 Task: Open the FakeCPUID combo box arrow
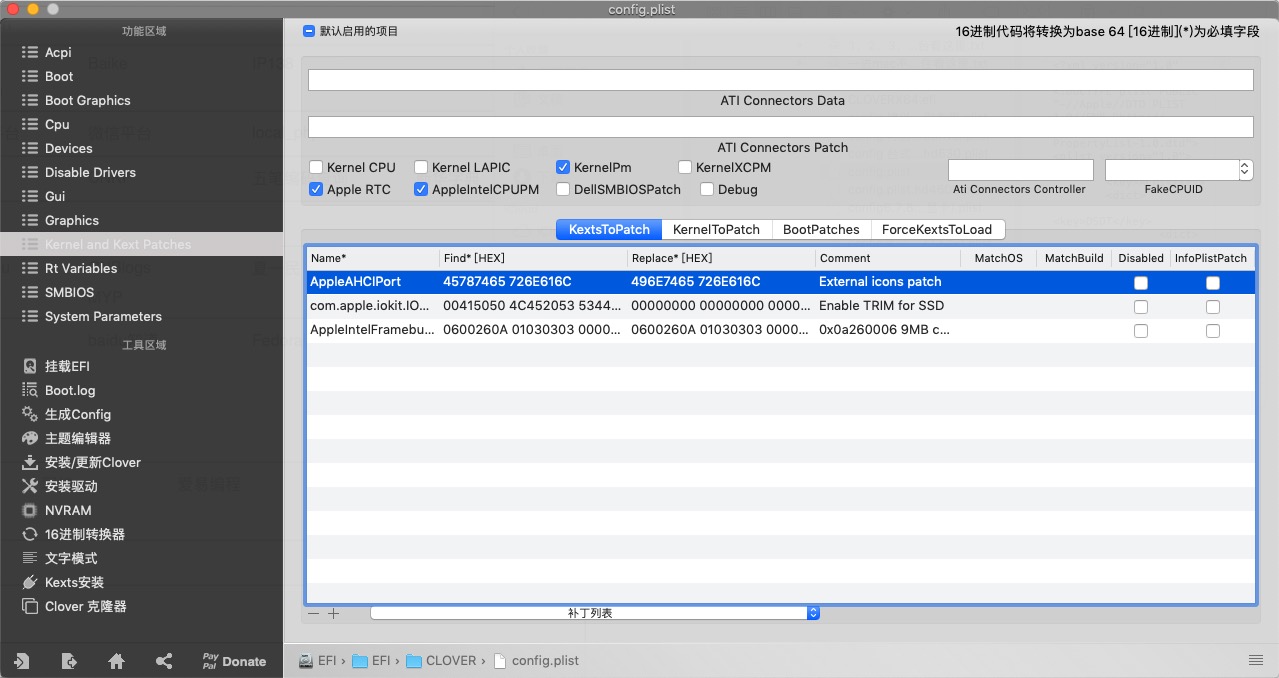point(1245,170)
